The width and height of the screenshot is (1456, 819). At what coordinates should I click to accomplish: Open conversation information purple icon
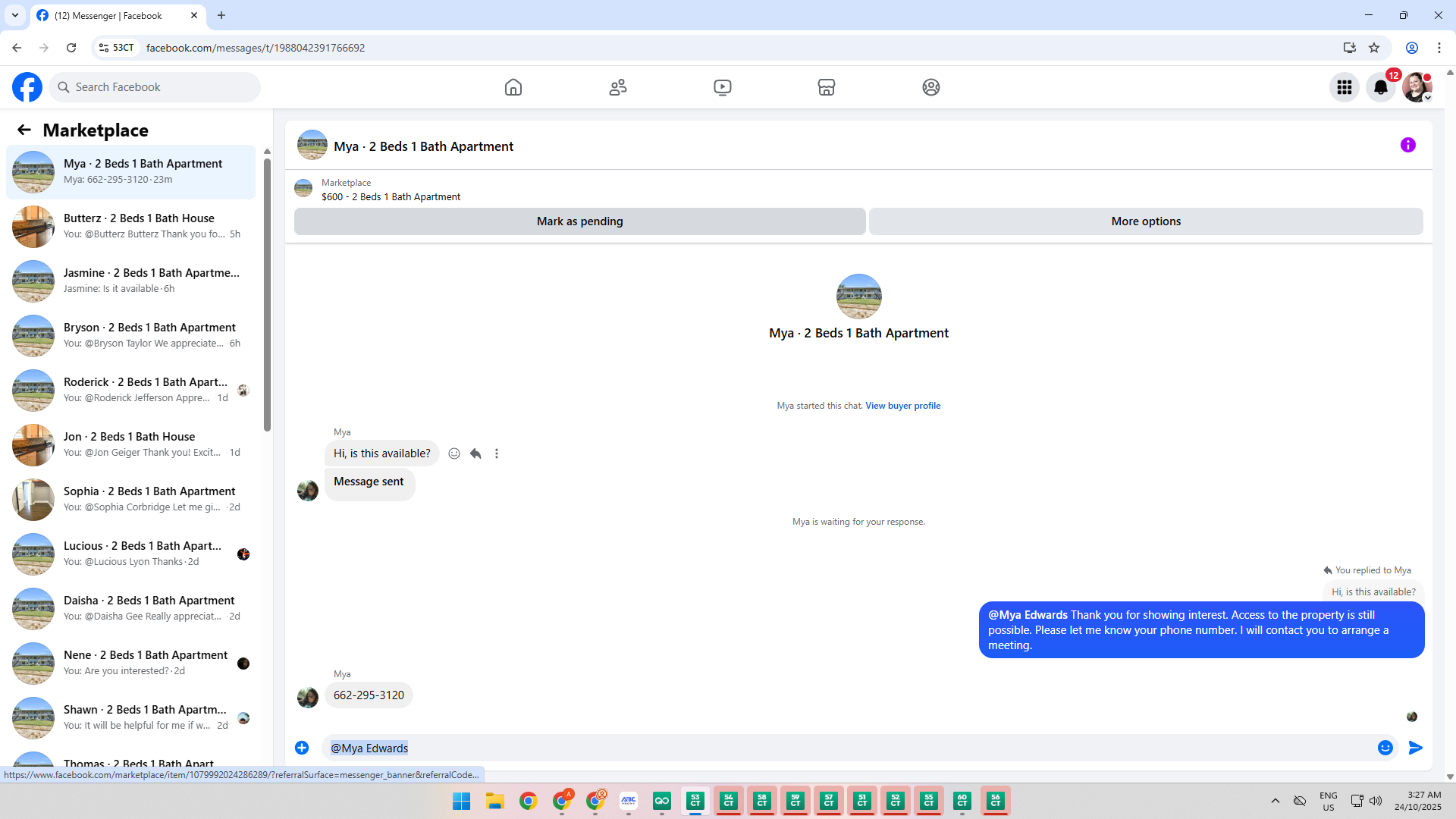pos(1408,145)
